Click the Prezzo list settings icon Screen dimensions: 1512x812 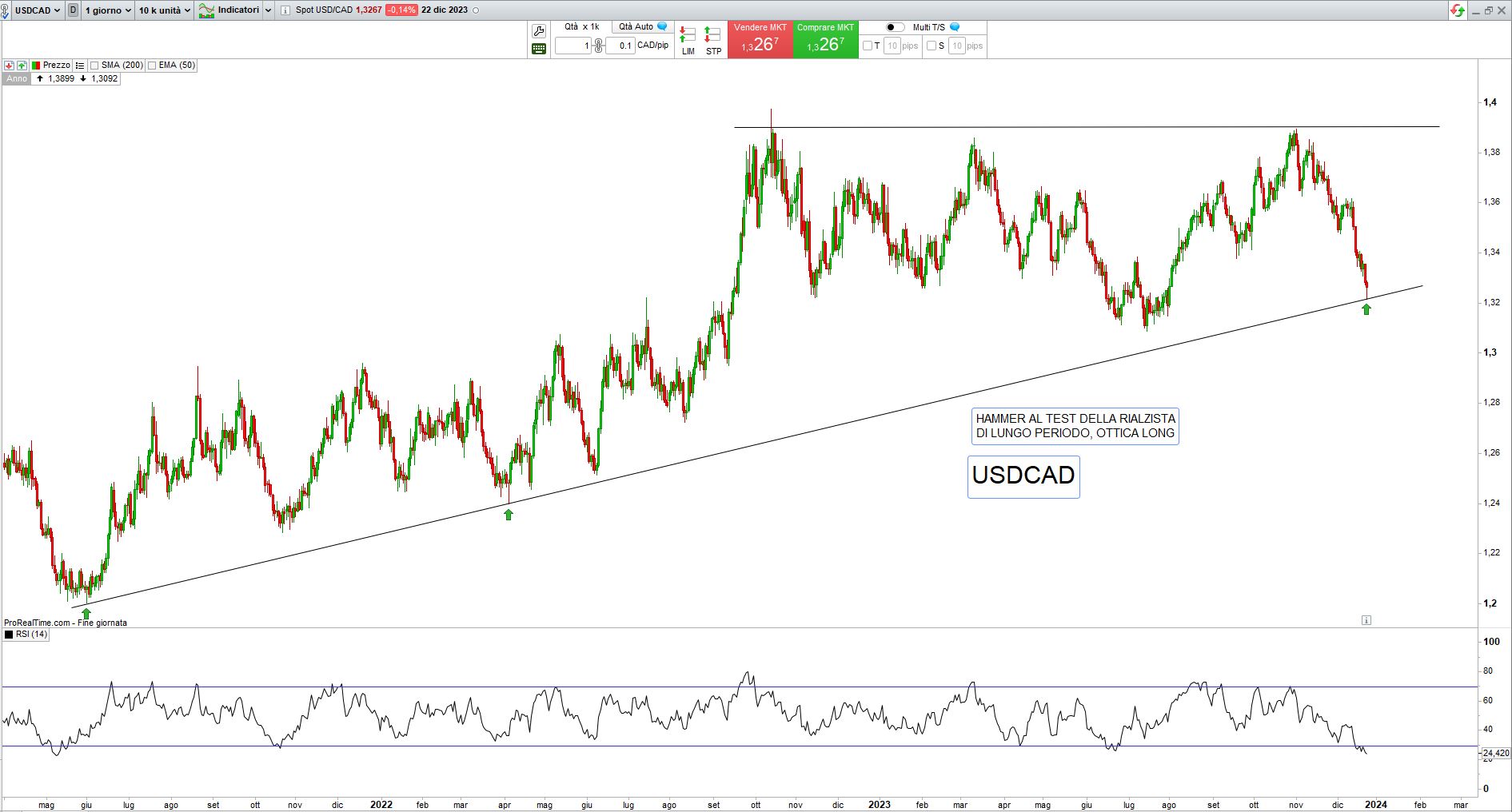tap(80, 66)
